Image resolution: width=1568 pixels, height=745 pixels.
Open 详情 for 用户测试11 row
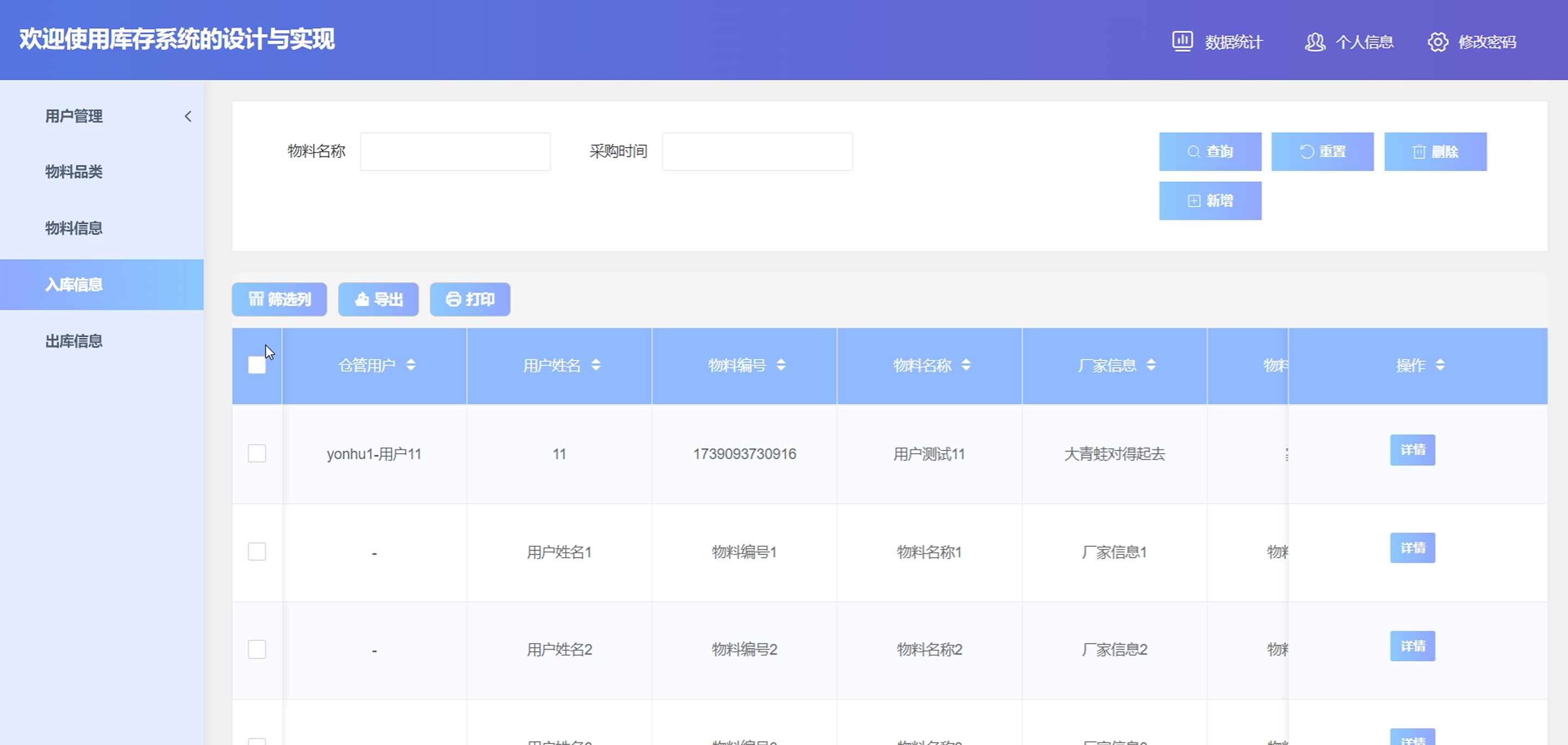1412,450
